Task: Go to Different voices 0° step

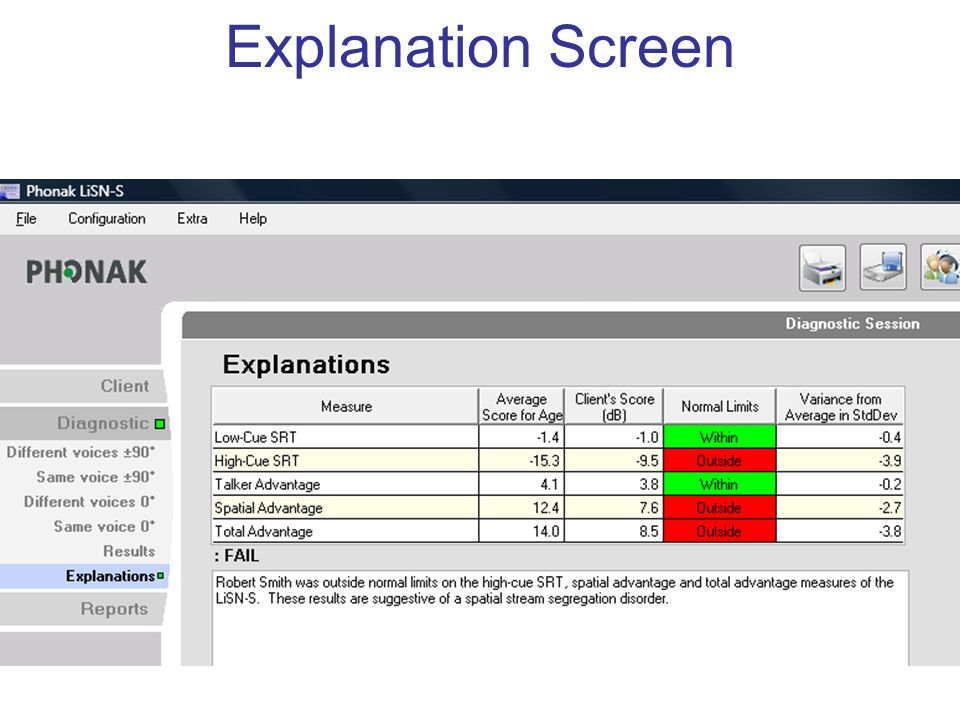Action: [89, 501]
